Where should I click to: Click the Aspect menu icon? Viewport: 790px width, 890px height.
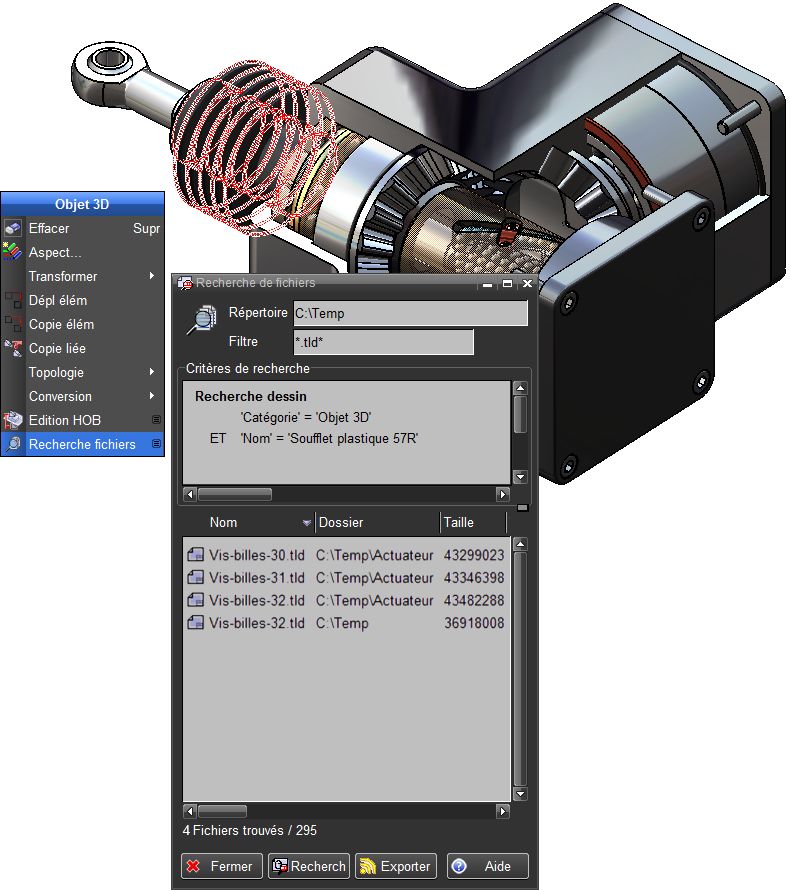pos(13,252)
